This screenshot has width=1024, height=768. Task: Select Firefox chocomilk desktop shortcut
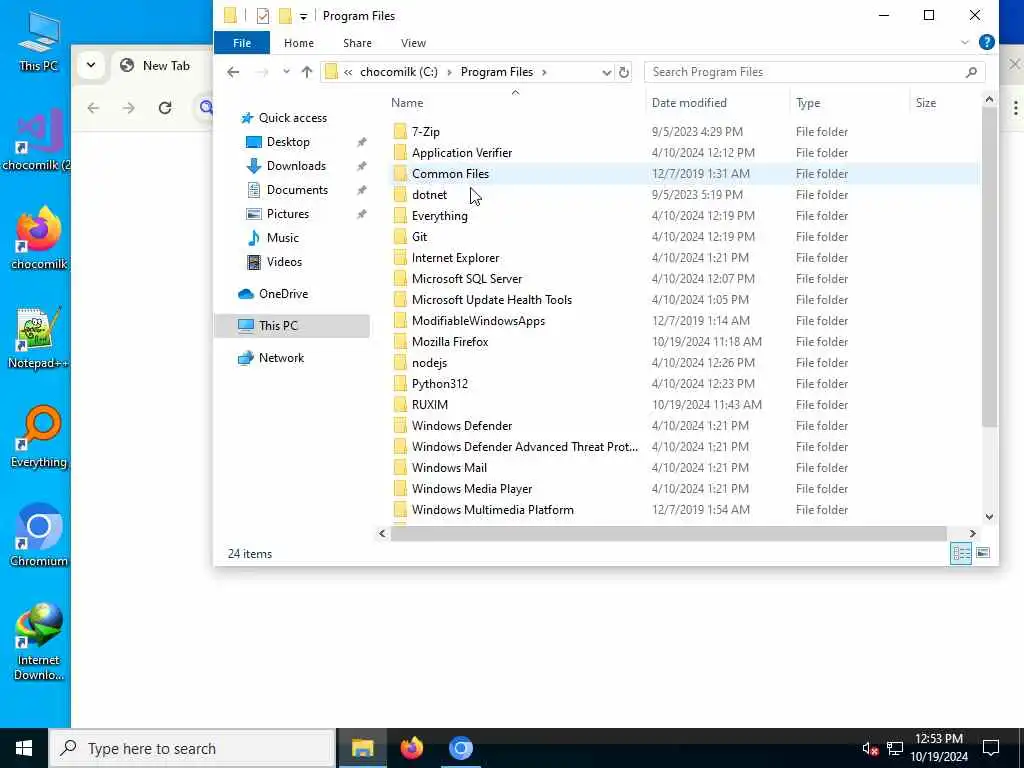39,238
